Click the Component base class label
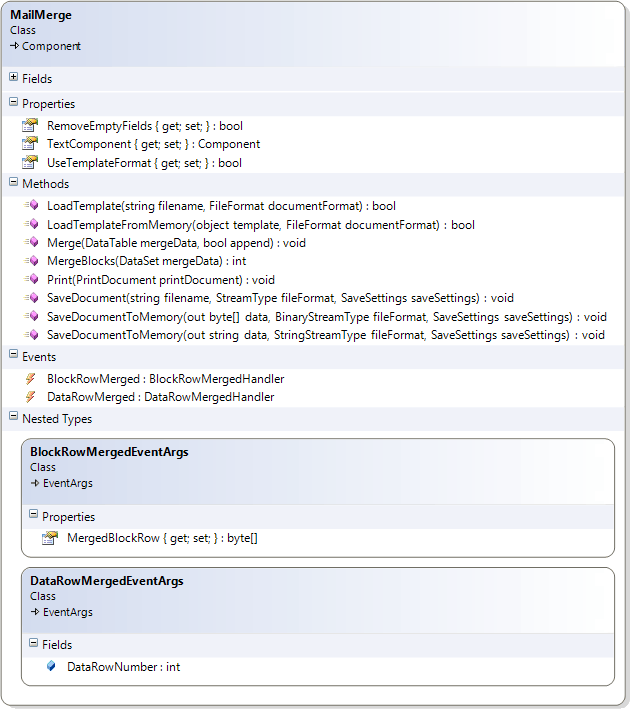This screenshot has height=709, width=630. tap(51, 46)
